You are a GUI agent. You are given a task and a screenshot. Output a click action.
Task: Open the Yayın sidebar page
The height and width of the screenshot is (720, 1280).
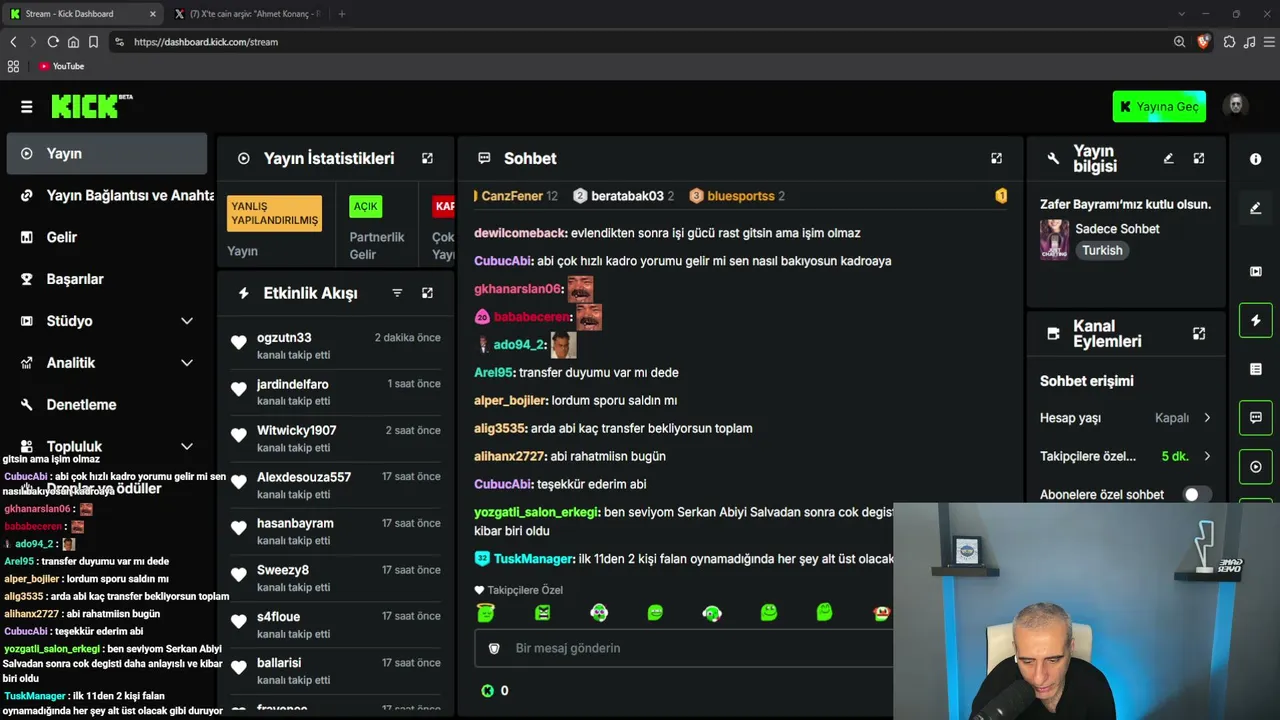point(107,154)
